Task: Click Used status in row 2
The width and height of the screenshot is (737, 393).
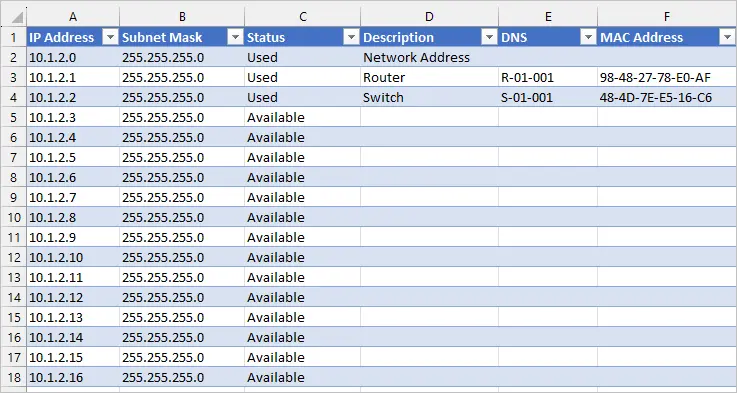Action: point(303,57)
